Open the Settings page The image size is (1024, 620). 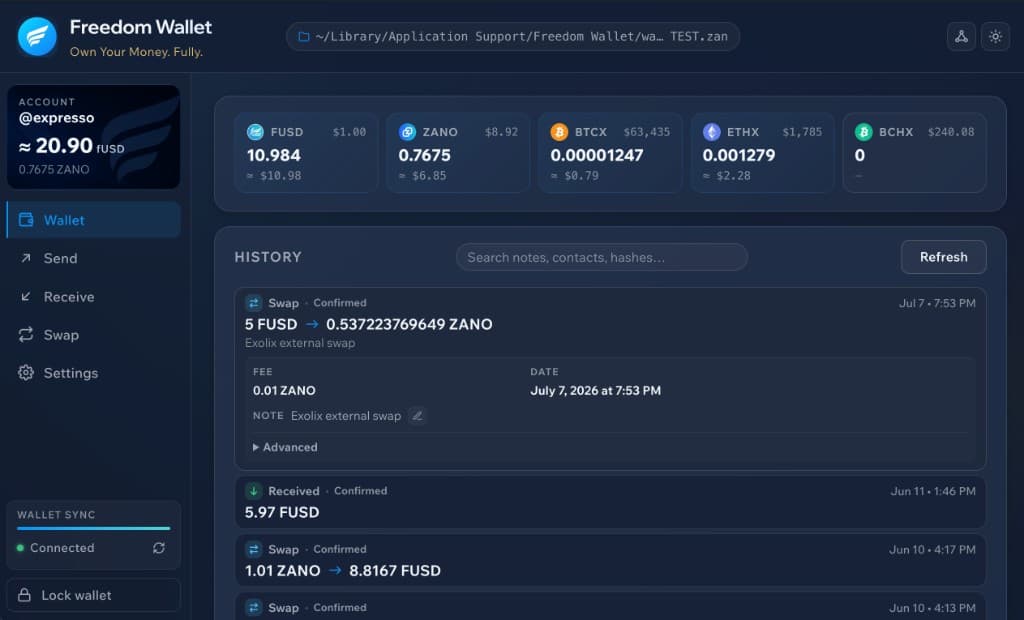coord(93,373)
